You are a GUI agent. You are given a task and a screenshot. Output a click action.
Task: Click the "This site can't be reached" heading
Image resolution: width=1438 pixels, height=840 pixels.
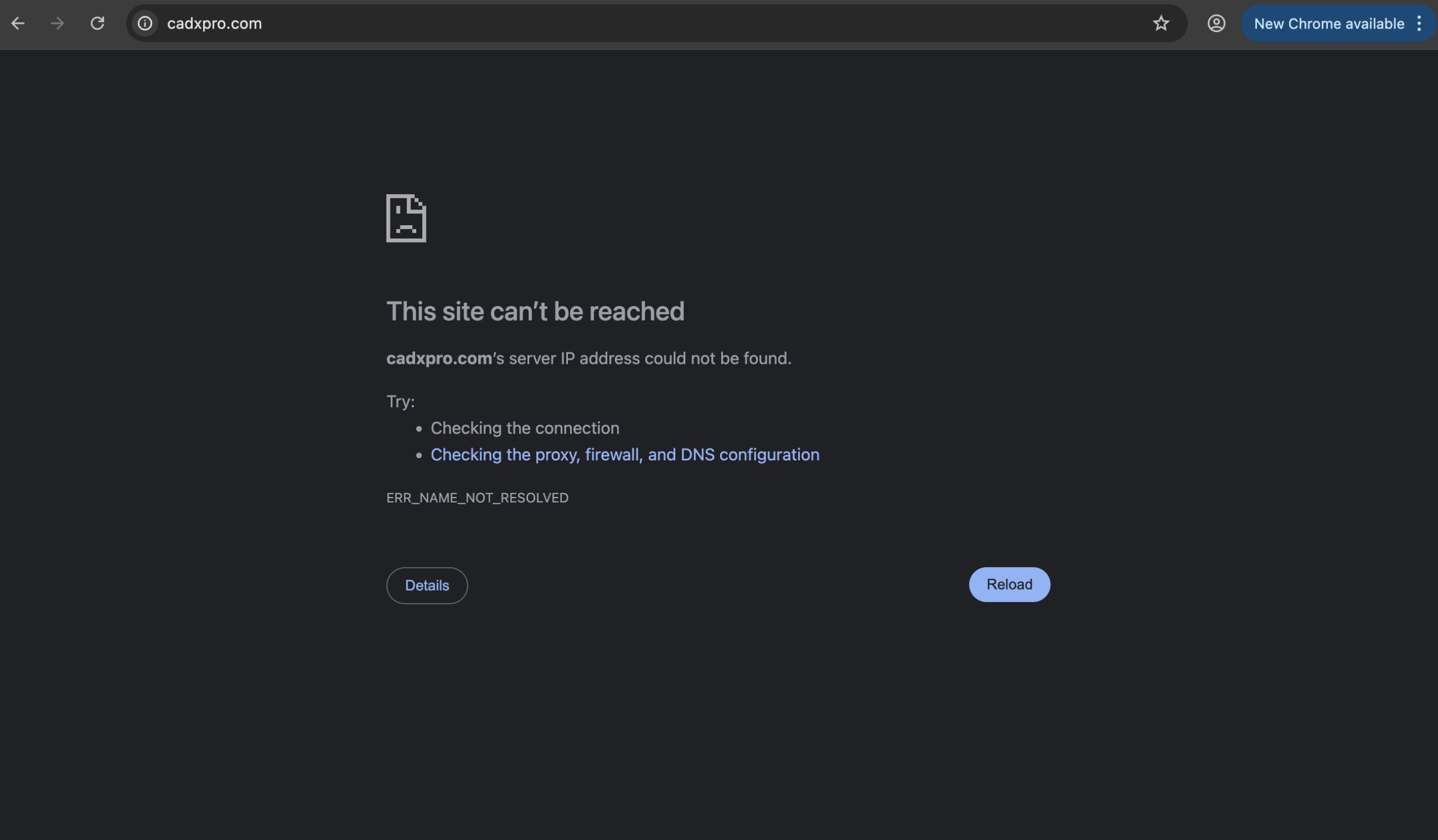[535, 312]
